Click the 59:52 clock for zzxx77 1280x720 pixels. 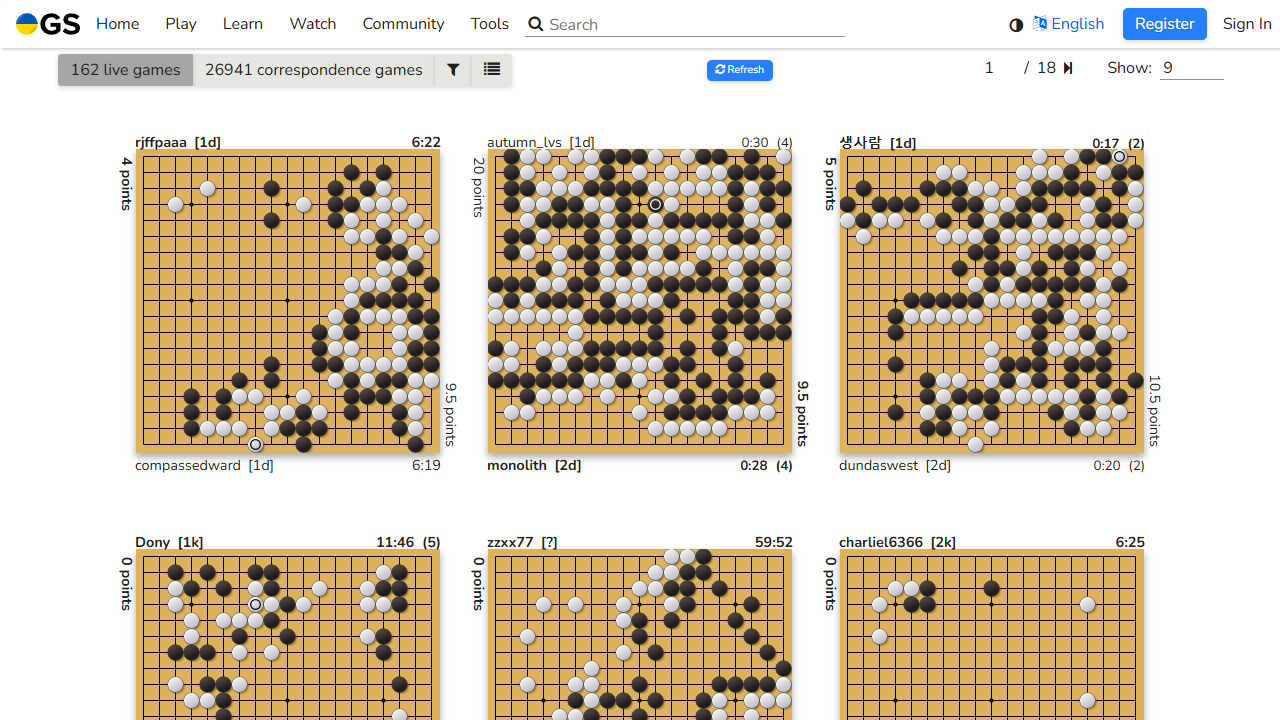point(774,542)
